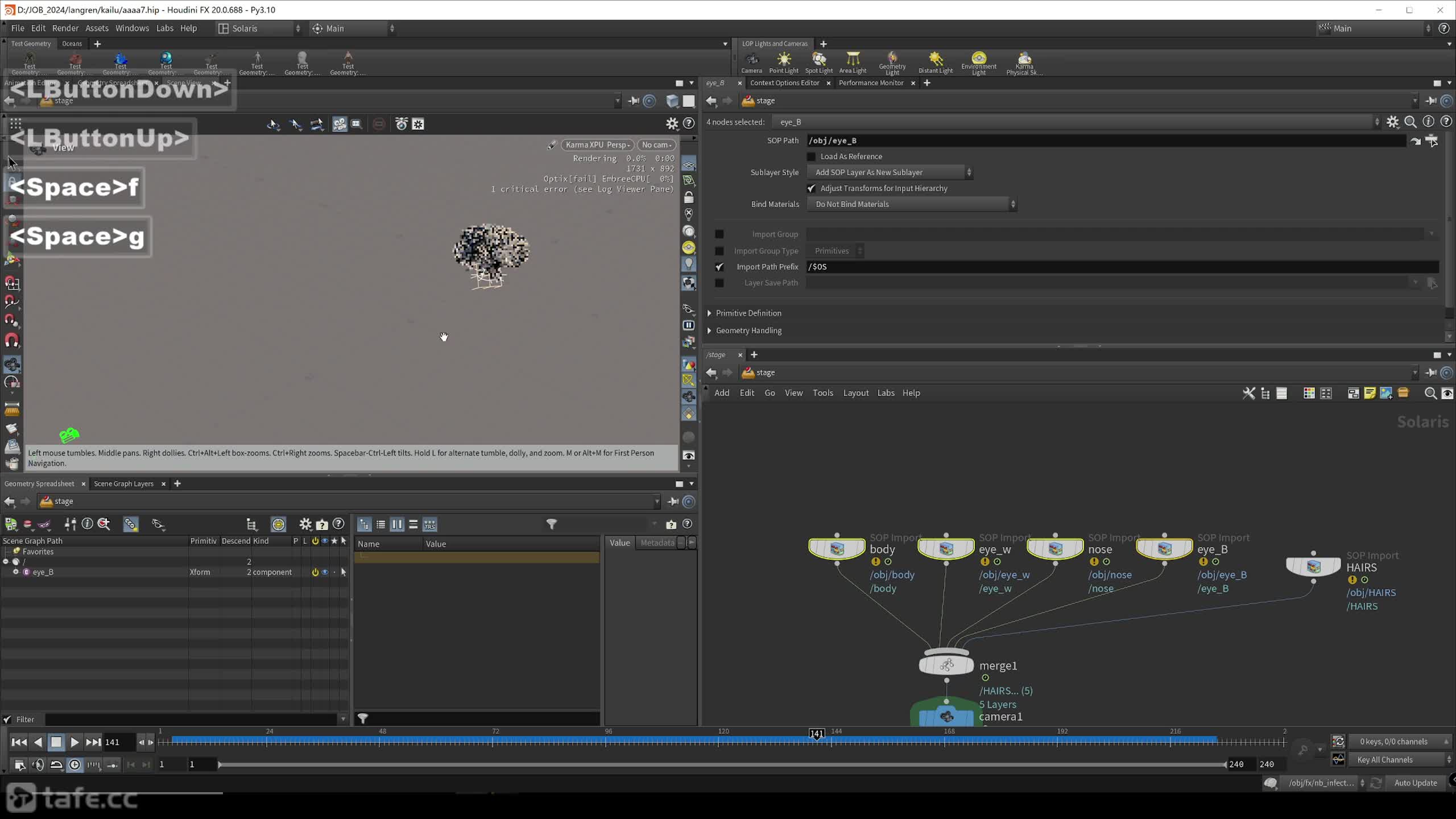This screenshot has width=1456, height=819.
Task: Add a Camera from the LOP shelf
Action: [751, 63]
